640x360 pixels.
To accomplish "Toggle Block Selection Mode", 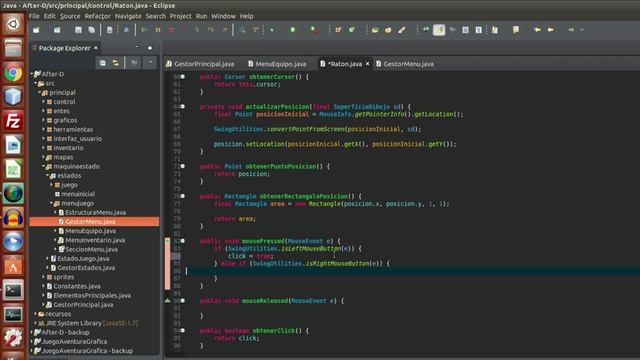I will (x=465, y=30).
